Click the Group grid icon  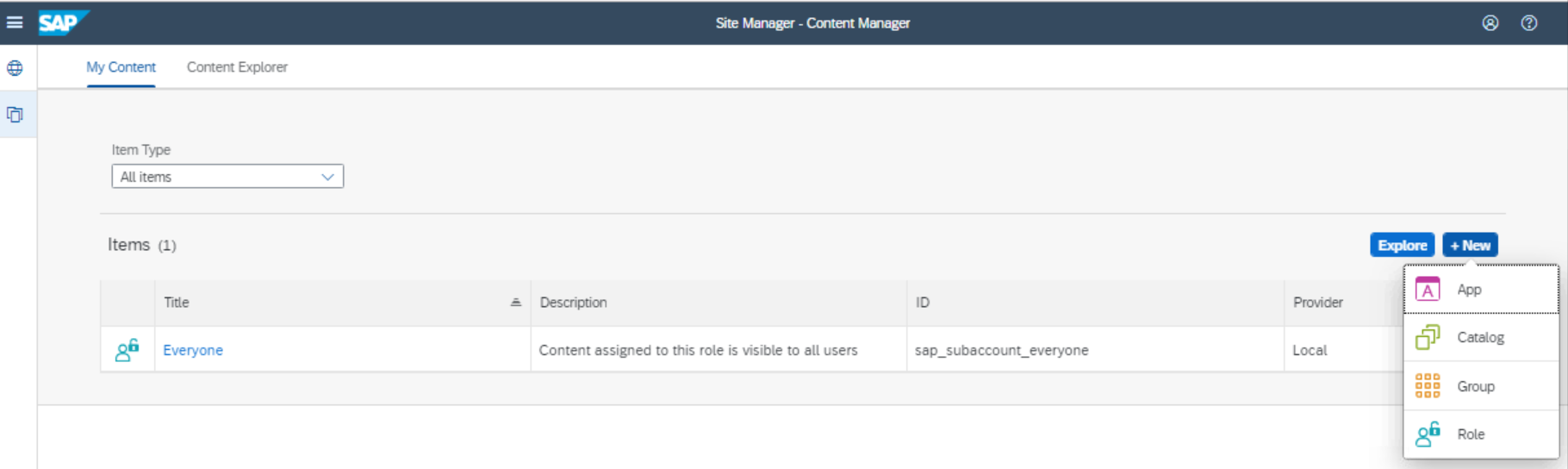1427,386
